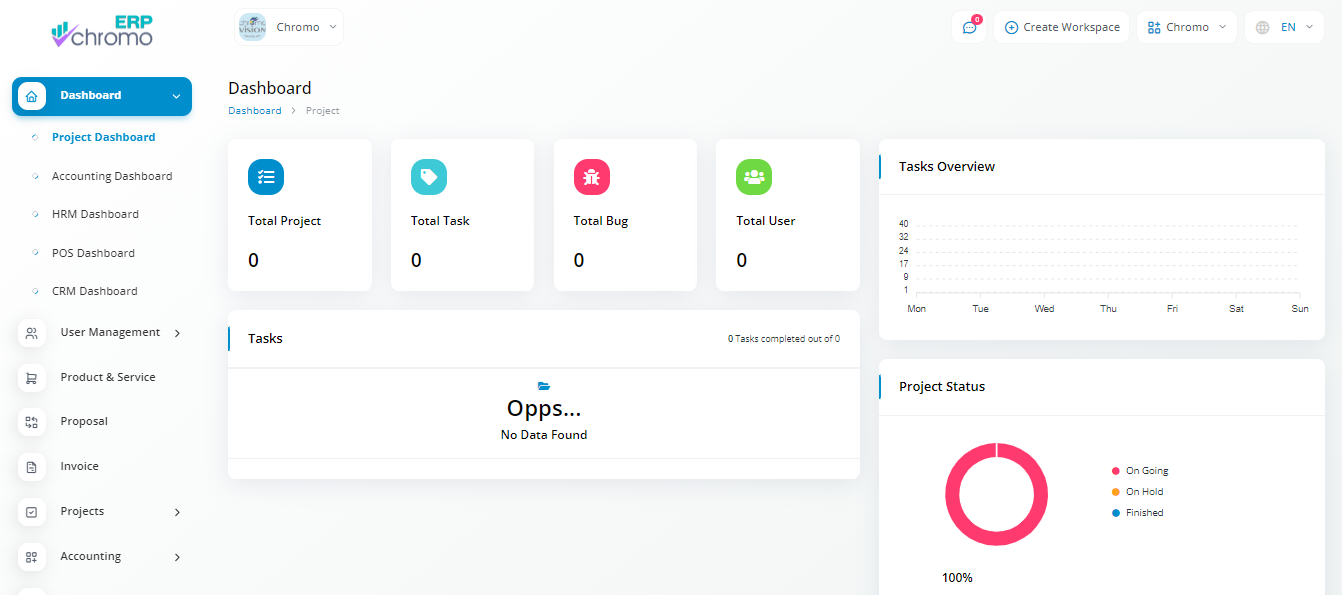Click the Proposal sidebar icon
The height and width of the screenshot is (595, 1342).
pyautogui.click(x=32, y=422)
